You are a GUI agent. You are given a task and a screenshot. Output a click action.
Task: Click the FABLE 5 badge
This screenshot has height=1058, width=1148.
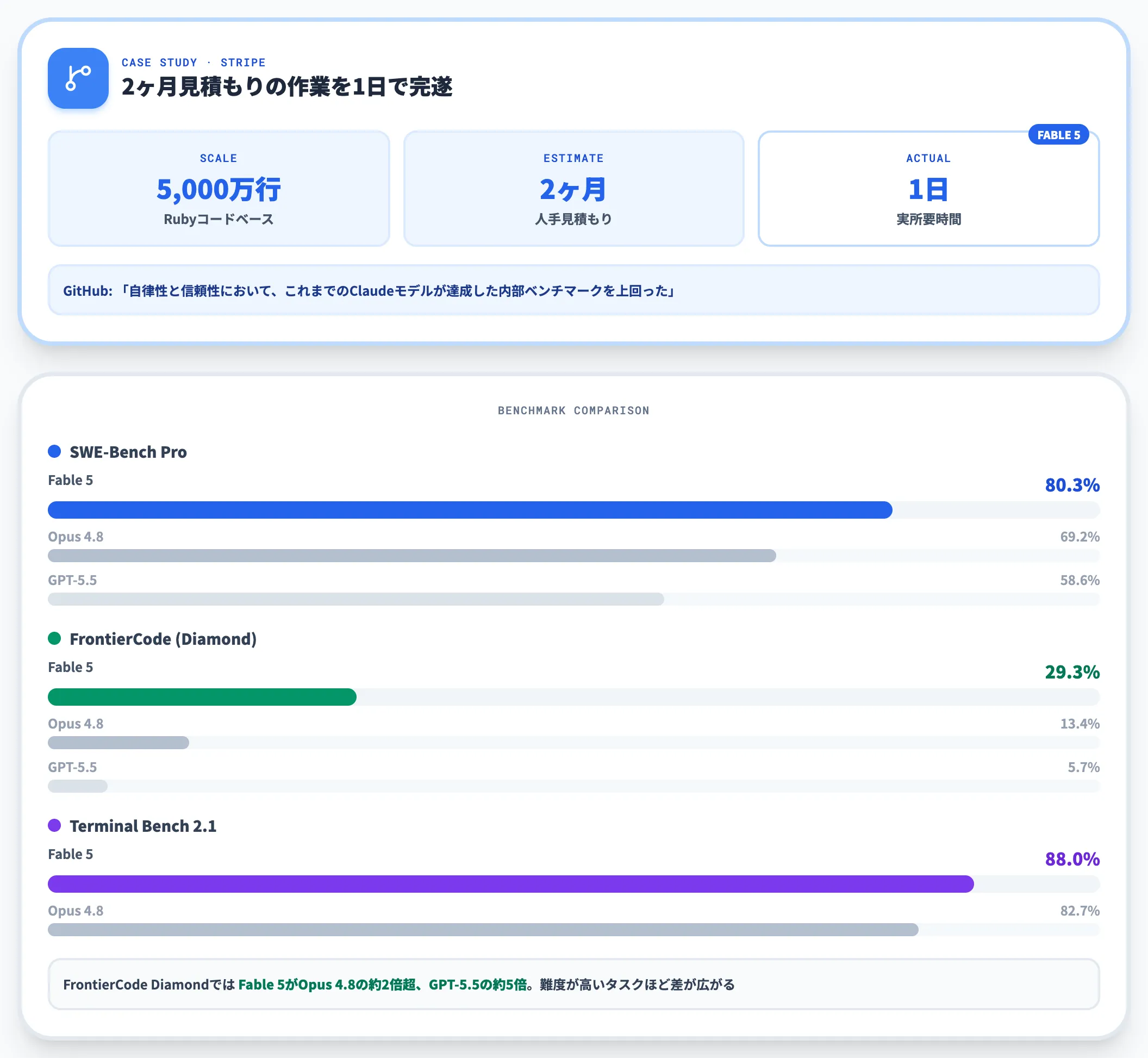[x=1058, y=134]
